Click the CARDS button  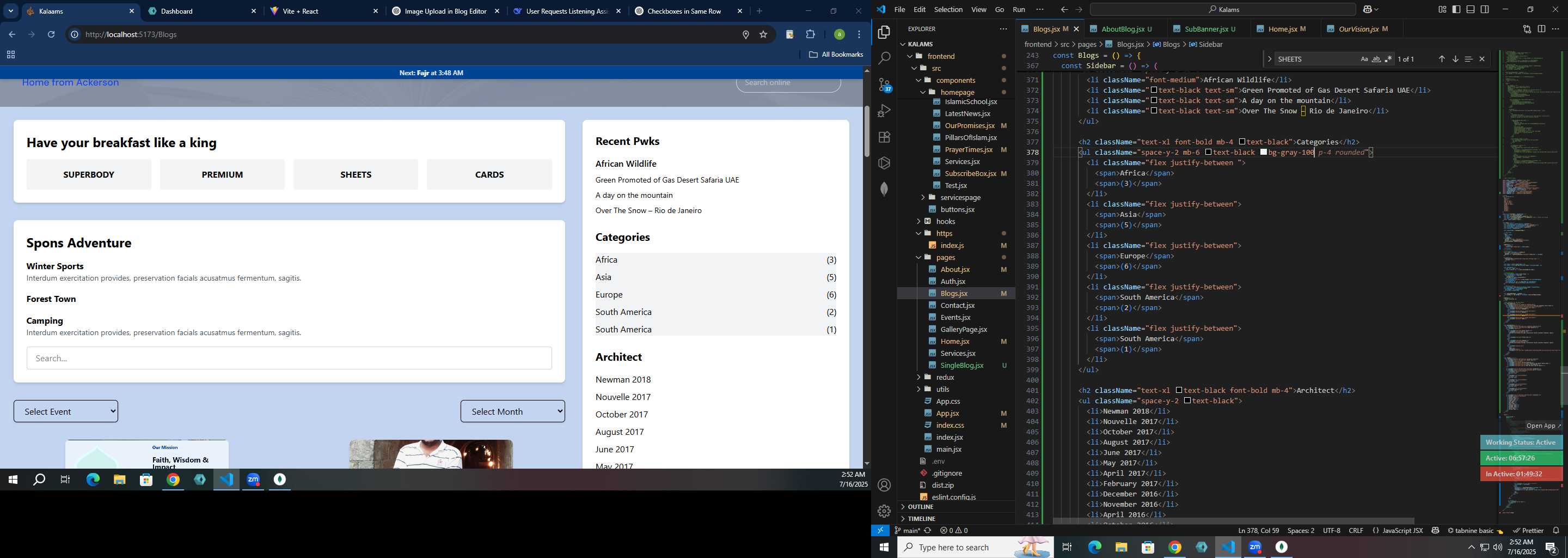coord(489,174)
